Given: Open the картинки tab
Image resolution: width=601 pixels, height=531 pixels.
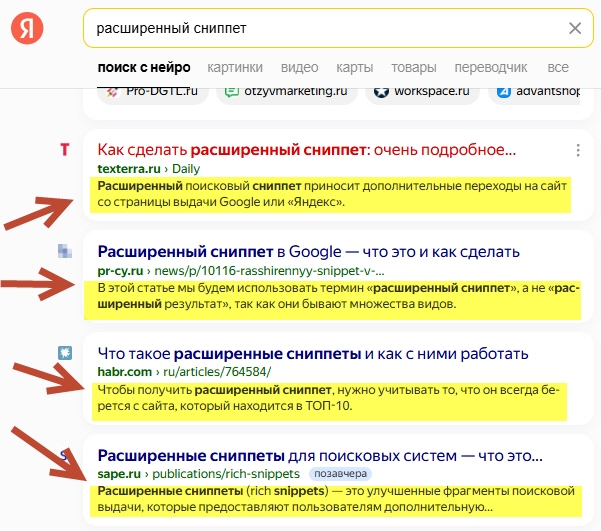Looking at the screenshot, I should pos(235,67).
